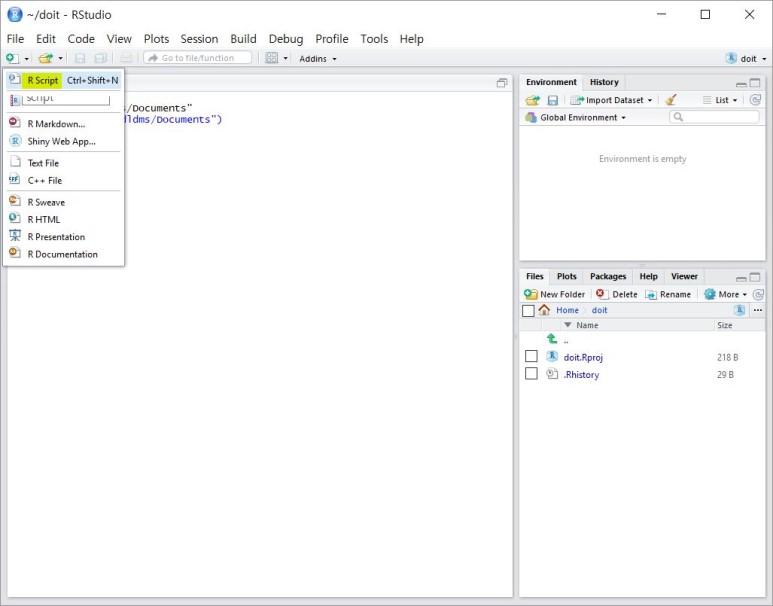
Task: Click the Save document icon
Action: click(x=80, y=58)
